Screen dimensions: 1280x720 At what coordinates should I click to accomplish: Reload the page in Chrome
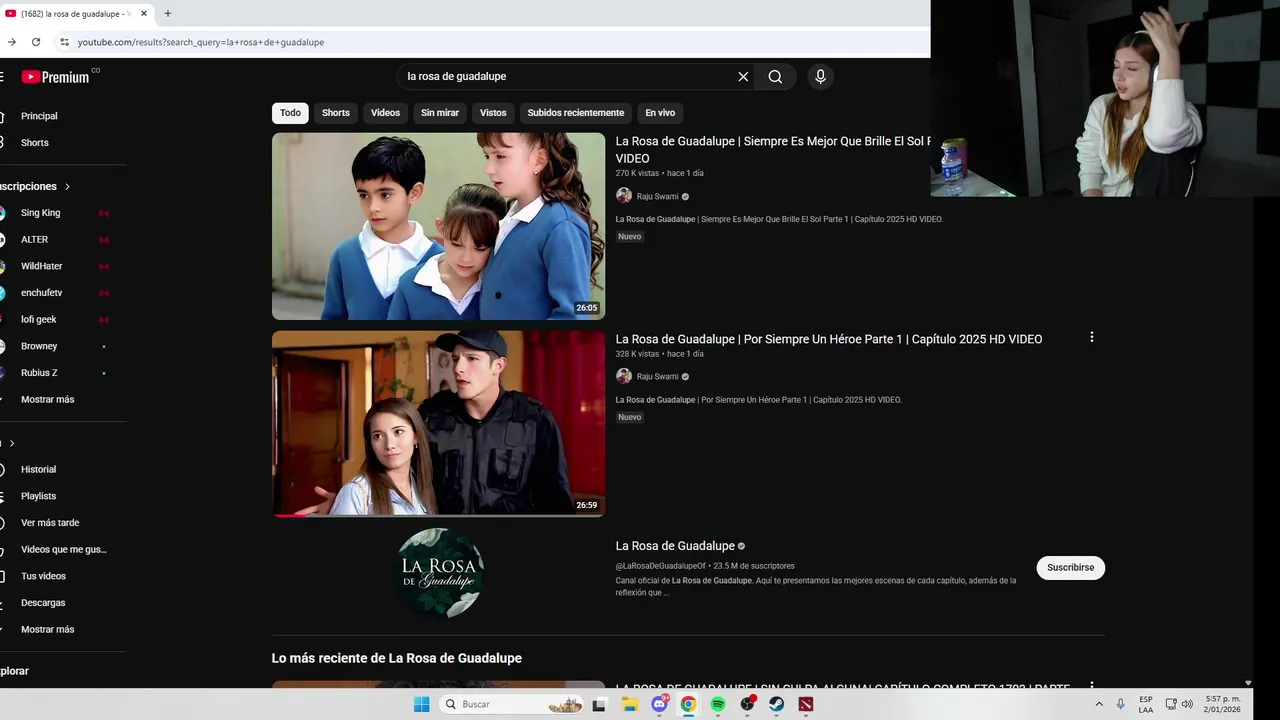pos(36,42)
